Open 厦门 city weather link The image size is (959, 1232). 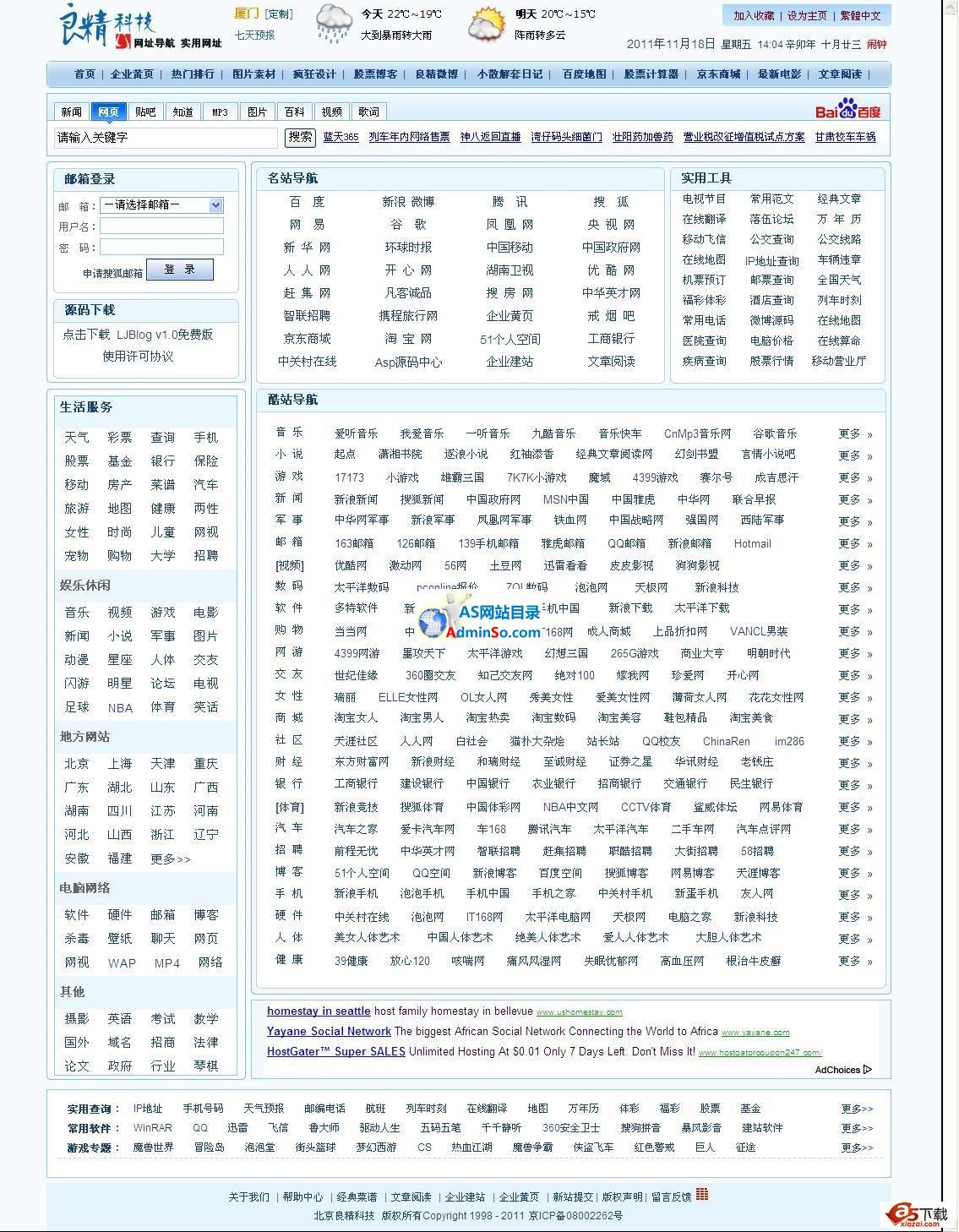coord(247,14)
